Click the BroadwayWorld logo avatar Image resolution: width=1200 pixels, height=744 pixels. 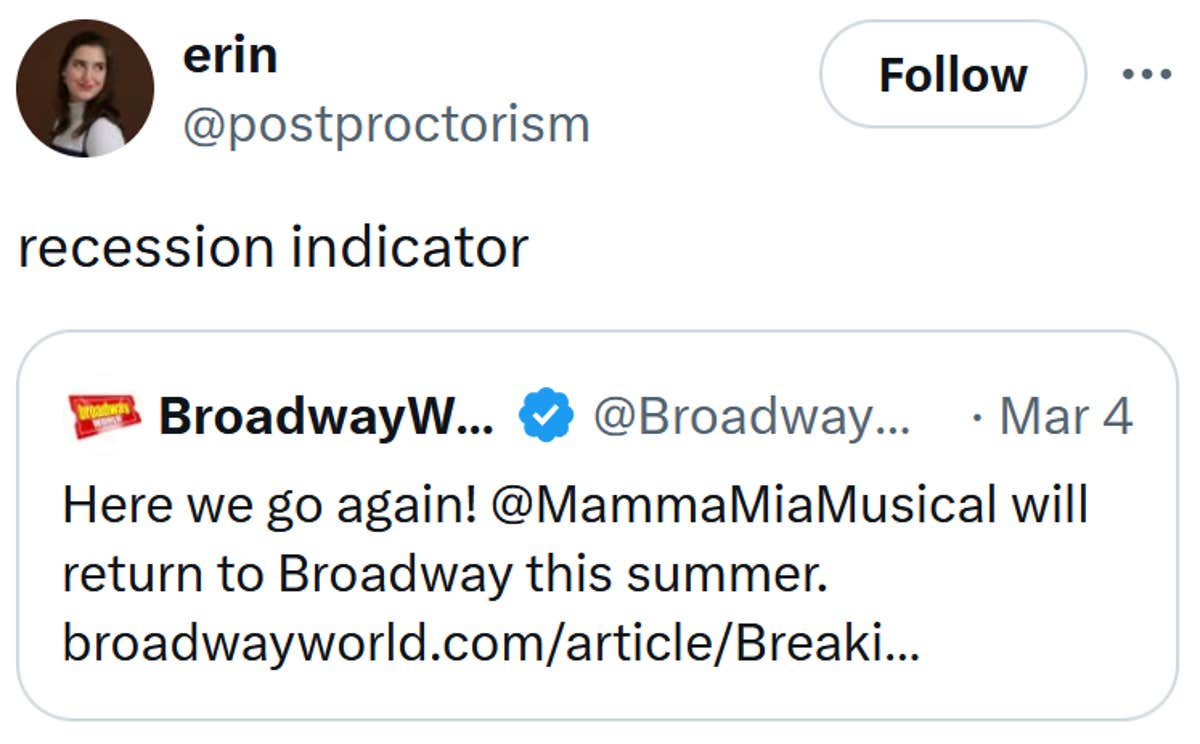104,416
